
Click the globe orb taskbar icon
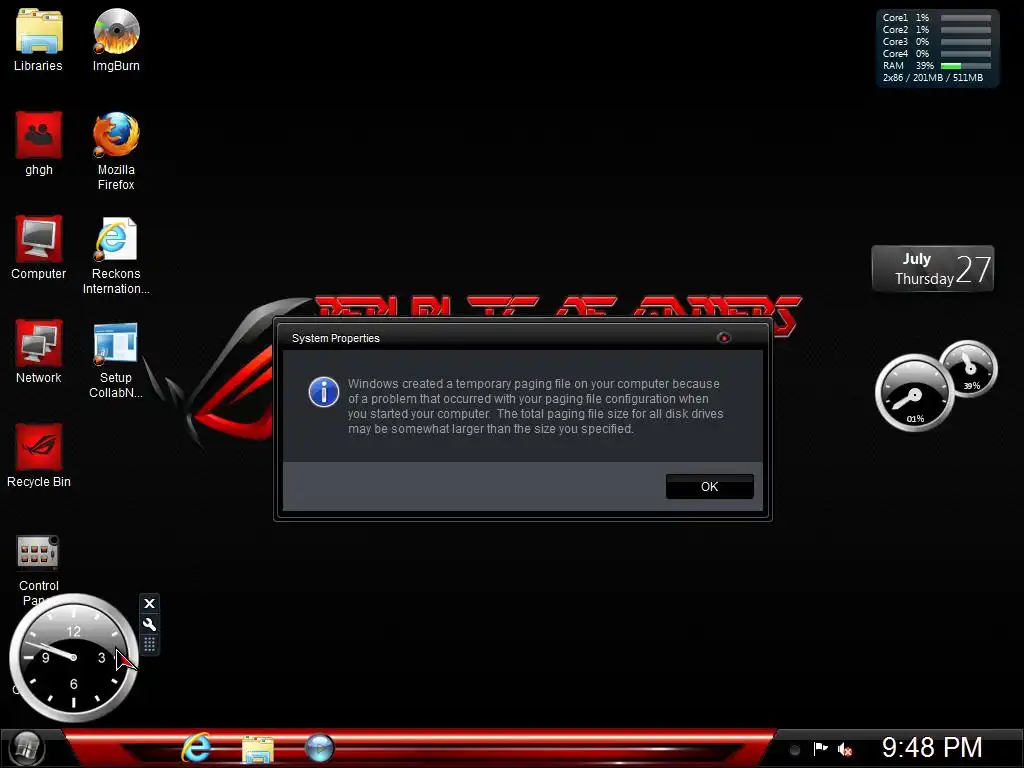tap(319, 748)
